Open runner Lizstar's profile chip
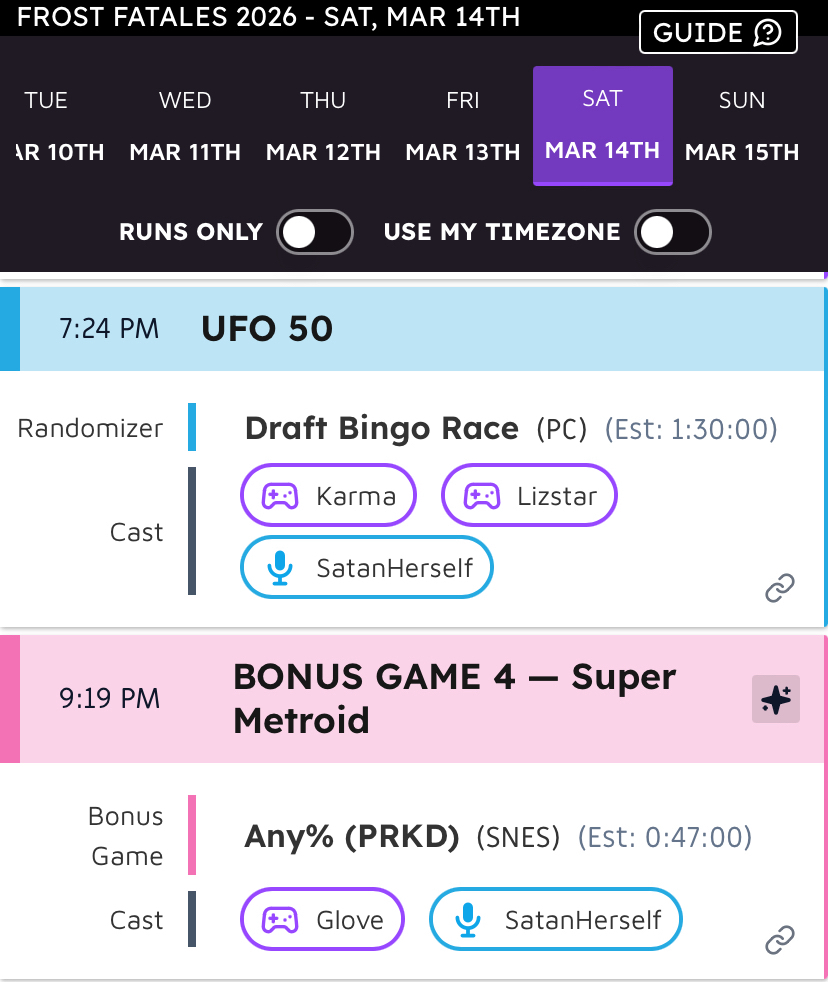 coord(530,496)
